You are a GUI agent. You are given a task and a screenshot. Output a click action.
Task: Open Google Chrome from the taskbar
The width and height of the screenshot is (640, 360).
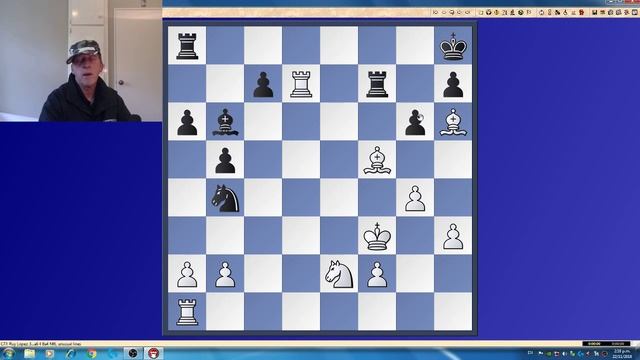tap(92, 353)
